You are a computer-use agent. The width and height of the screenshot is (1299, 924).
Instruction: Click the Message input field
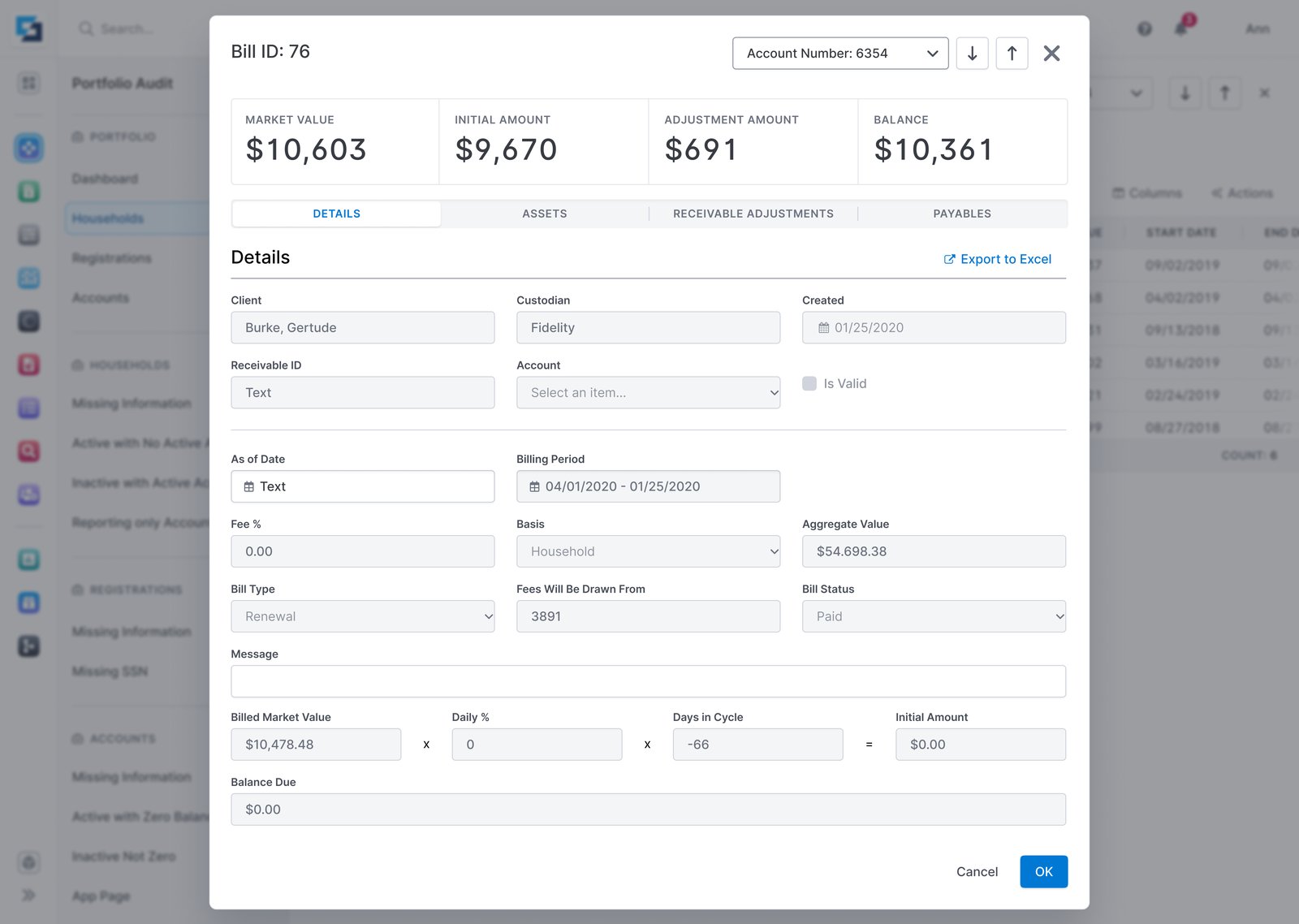(648, 681)
